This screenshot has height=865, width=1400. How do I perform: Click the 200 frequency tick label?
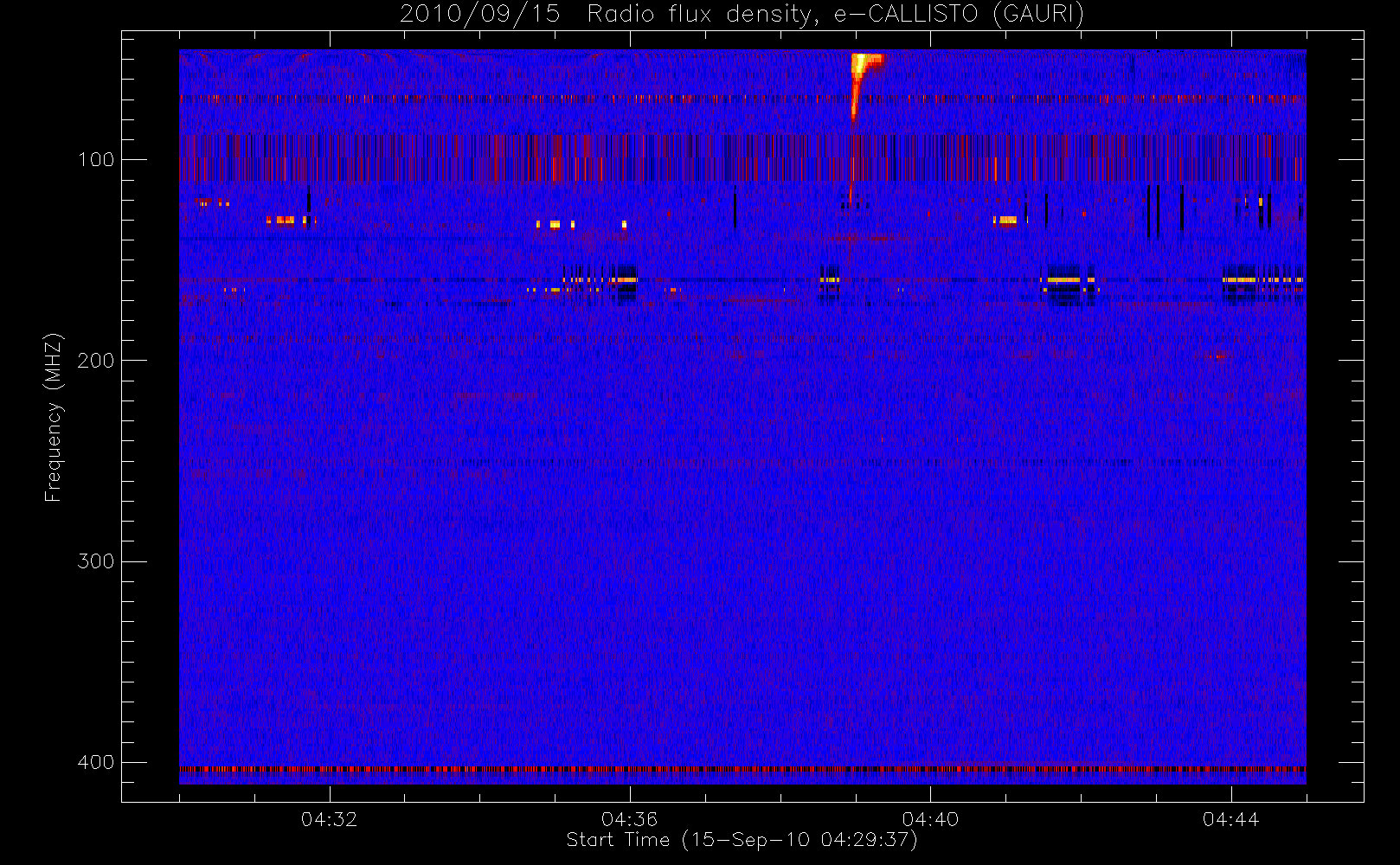[x=95, y=360]
